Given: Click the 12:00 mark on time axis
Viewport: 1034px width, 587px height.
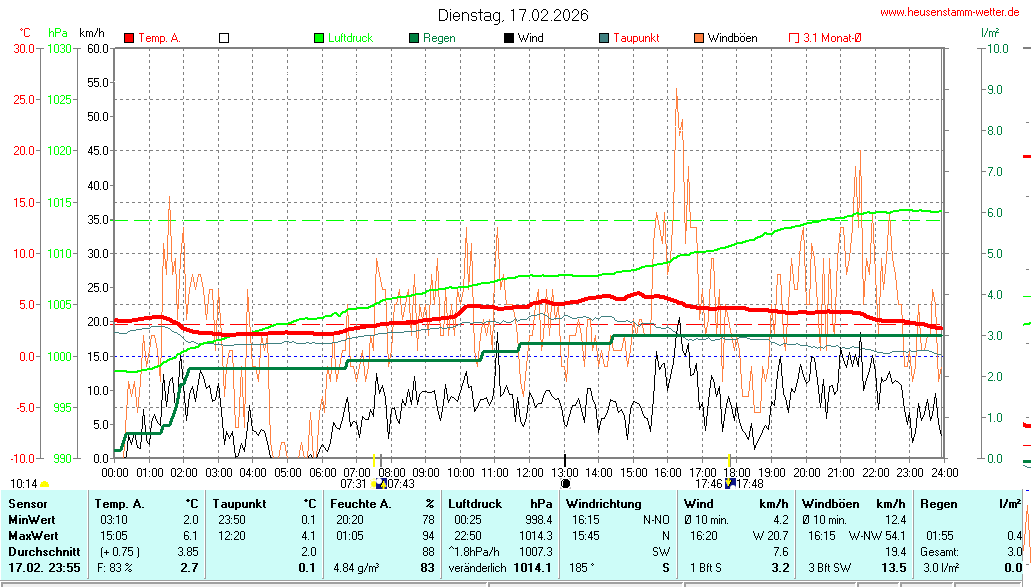Looking at the screenshot, I should [530, 471].
